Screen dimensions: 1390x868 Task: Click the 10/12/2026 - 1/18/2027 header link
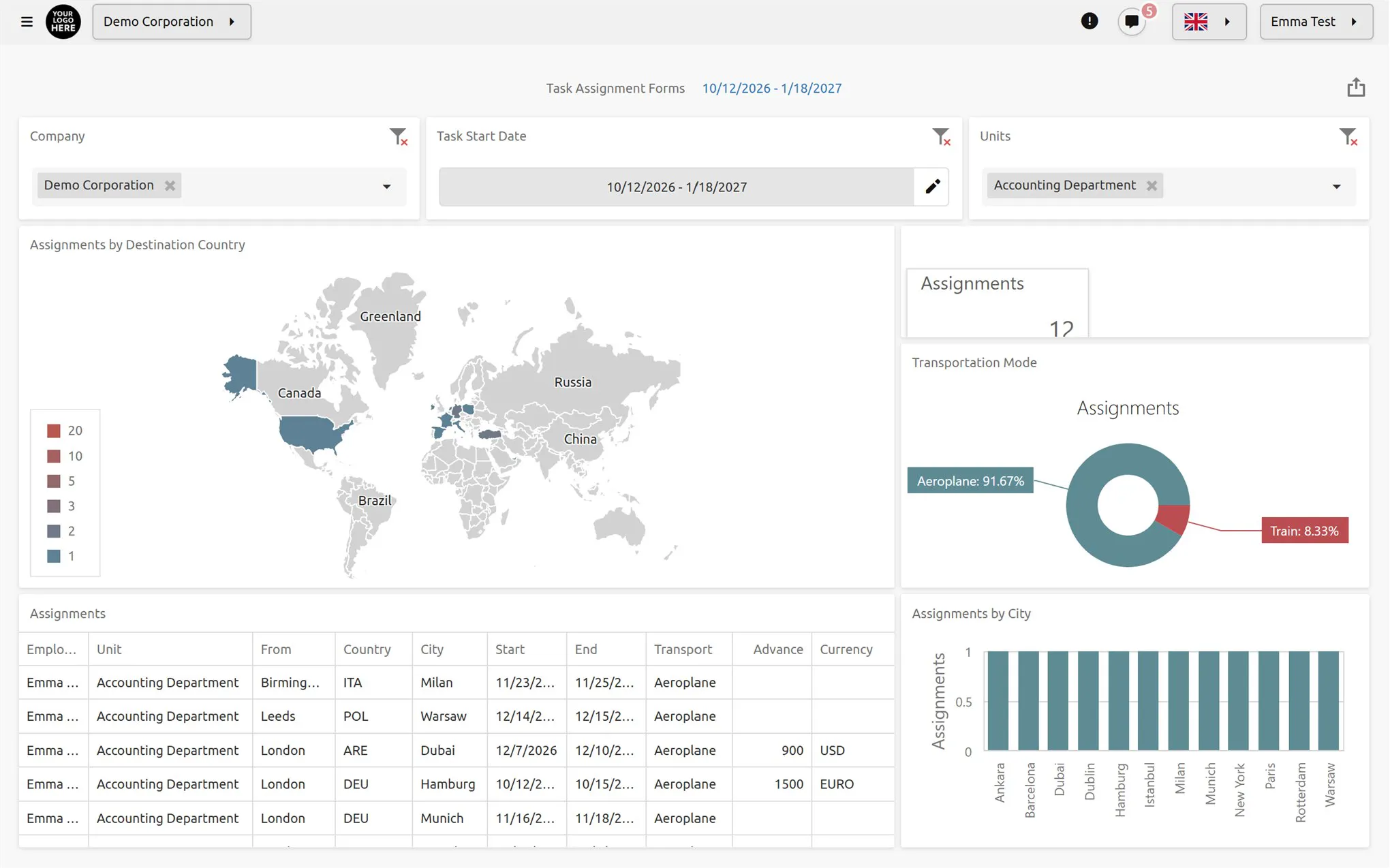pos(771,89)
